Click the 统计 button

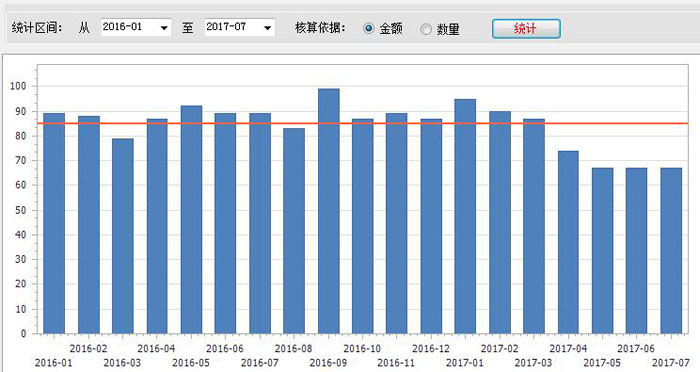[526, 29]
